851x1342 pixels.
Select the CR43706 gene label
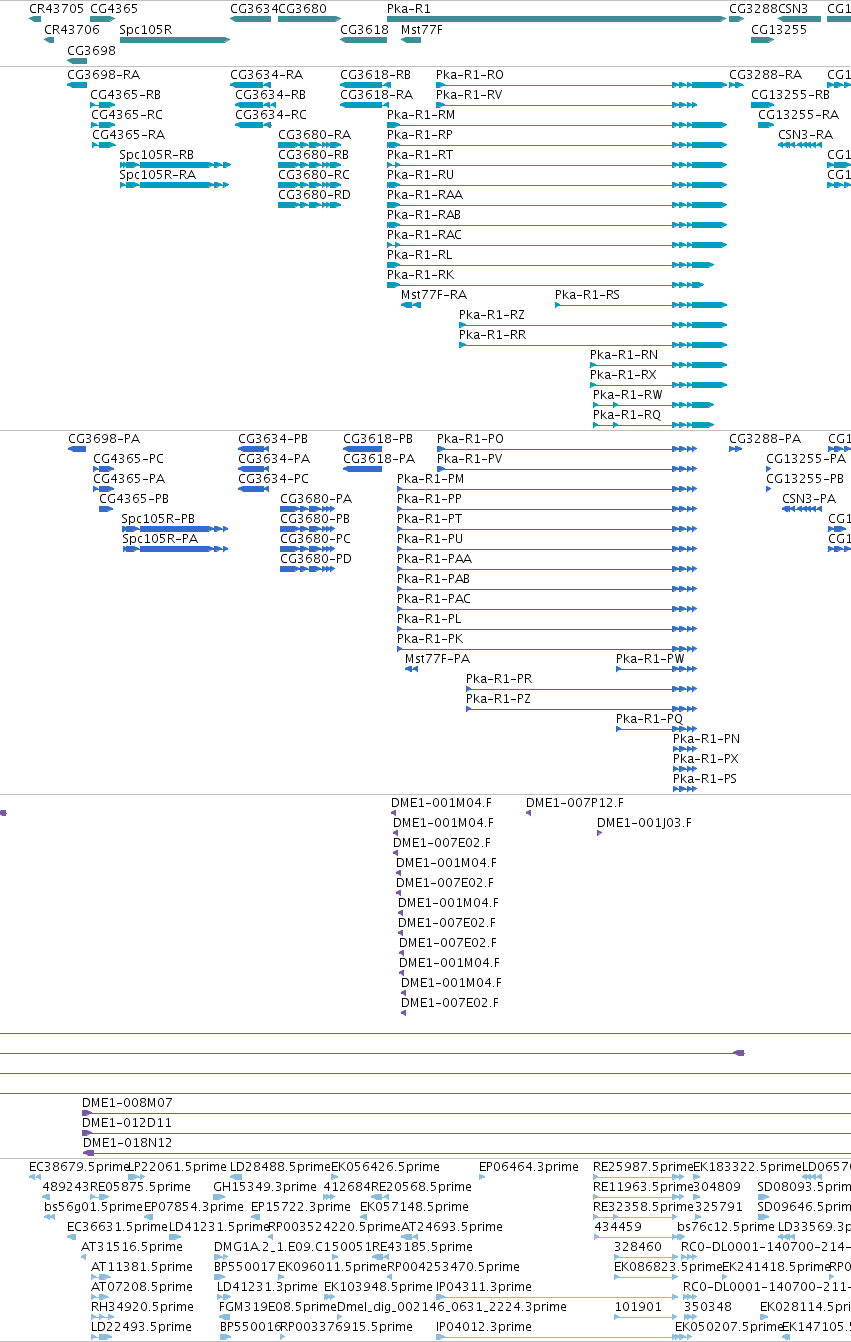pos(72,29)
